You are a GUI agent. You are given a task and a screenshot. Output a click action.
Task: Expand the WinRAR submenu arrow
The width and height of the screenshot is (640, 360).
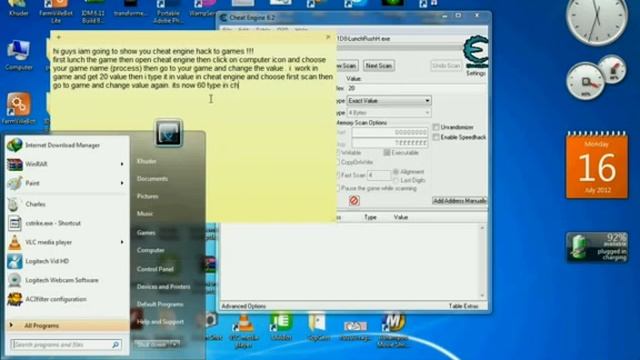click(122, 164)
